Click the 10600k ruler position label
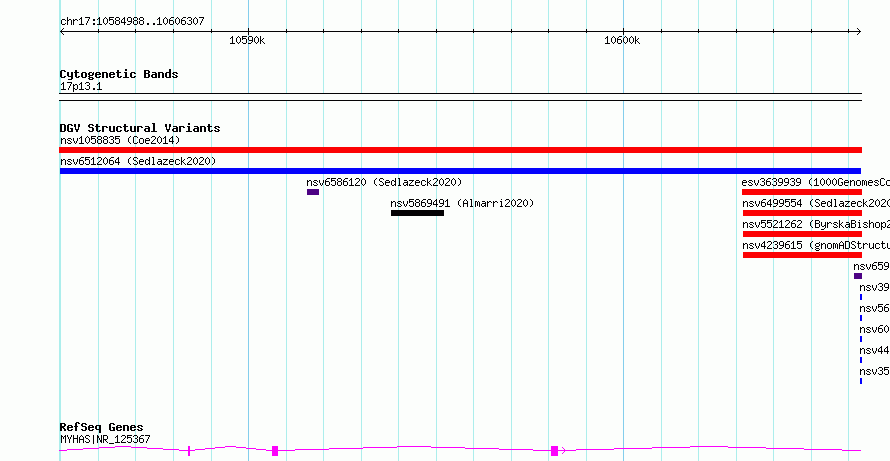The height and width of the screenshot is (461, 890). (622, 40)
